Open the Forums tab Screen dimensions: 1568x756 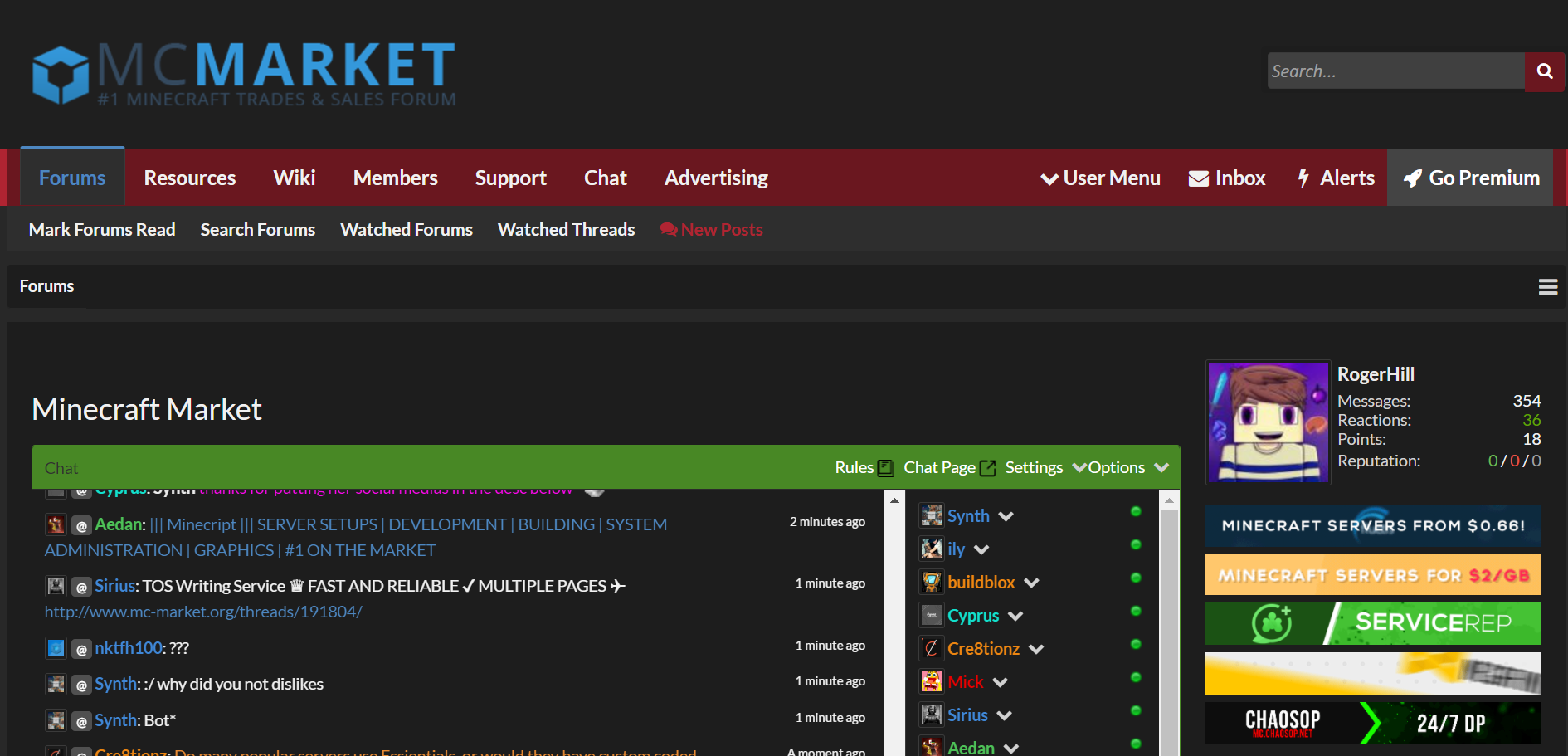point(72,178)
